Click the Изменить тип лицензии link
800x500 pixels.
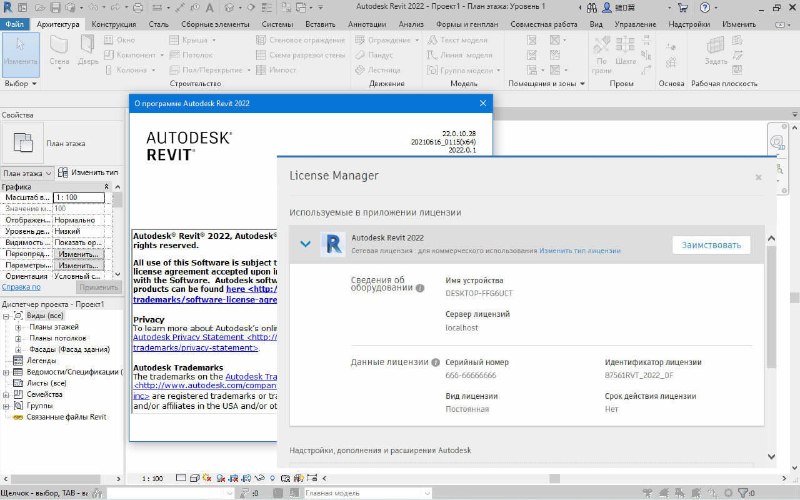click(580, 251)
